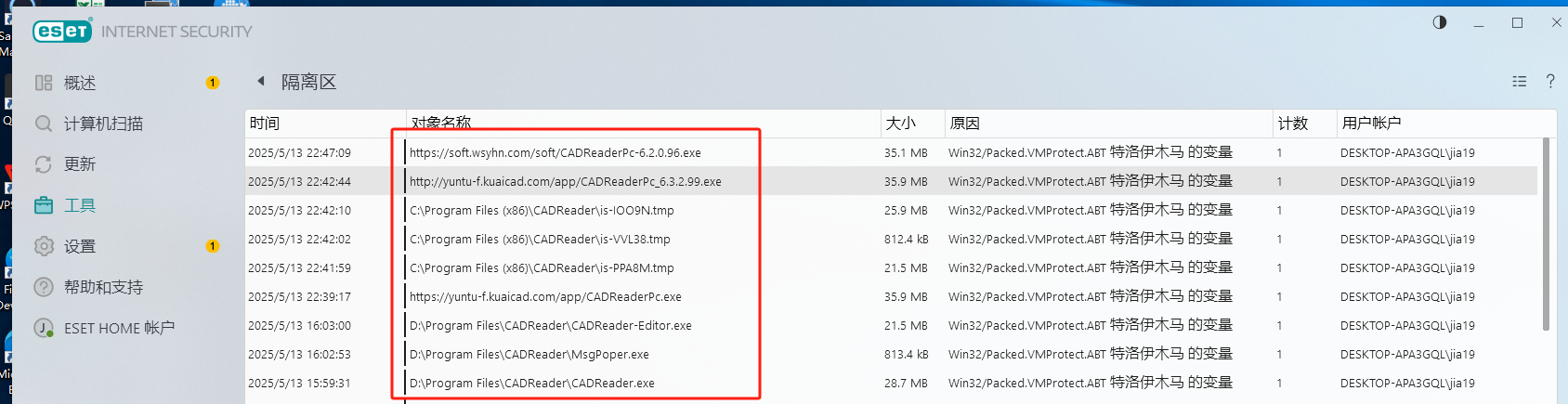This screenshot has height=404, width=1568.
Task: Select row MsgPoper.exe
Action: point(891,354)
